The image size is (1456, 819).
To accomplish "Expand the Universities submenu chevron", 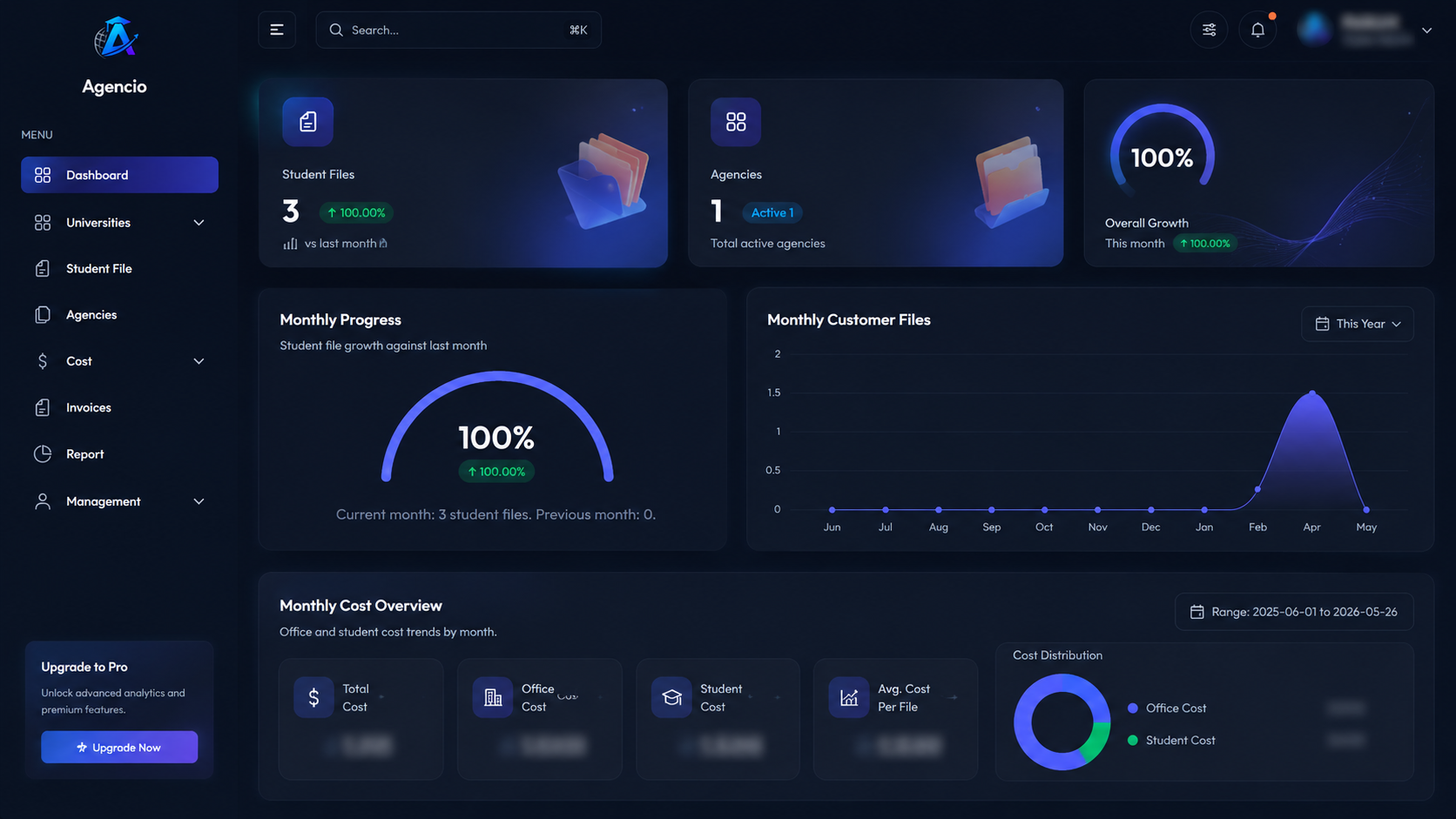I will 199,223.
